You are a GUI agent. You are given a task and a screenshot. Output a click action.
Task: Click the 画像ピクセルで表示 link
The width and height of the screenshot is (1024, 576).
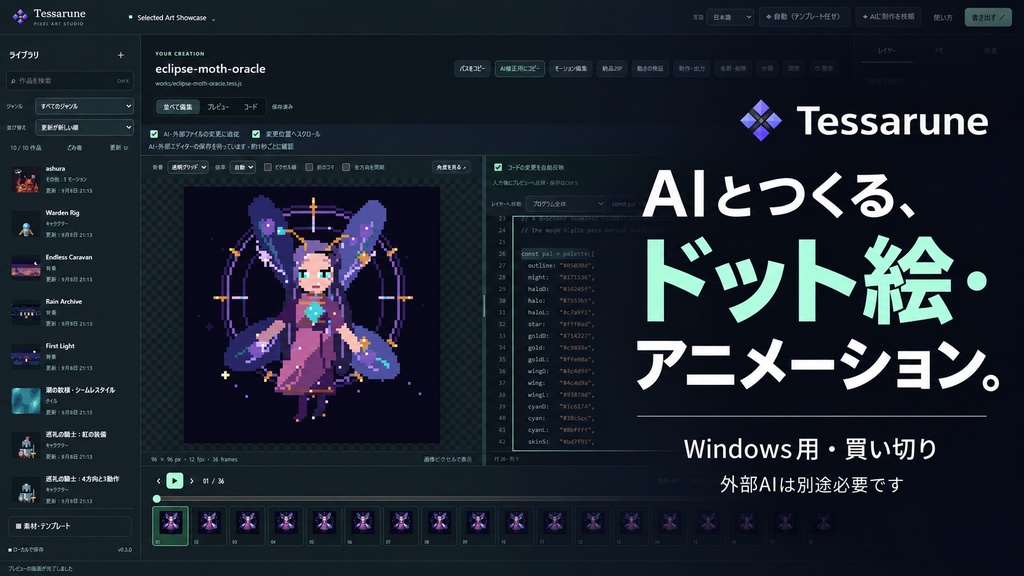(x=447, y=459)
